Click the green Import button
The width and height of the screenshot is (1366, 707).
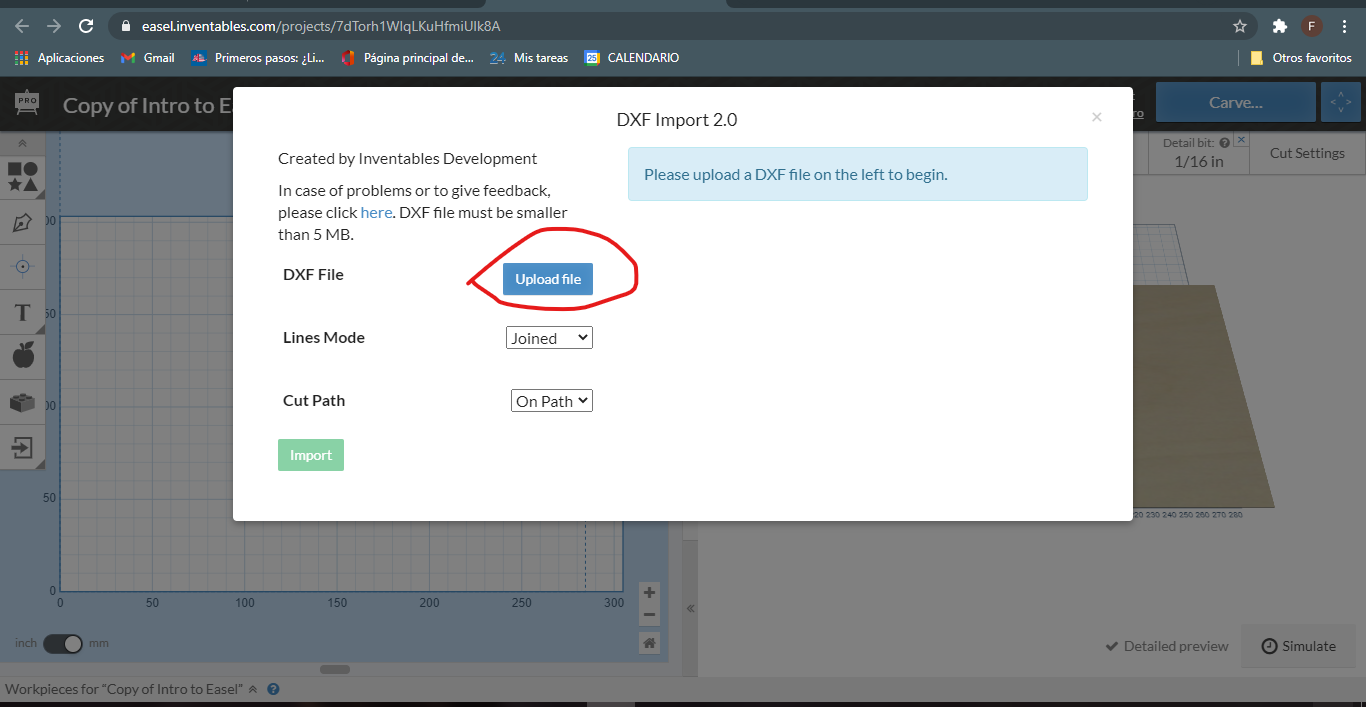(311, 455)
